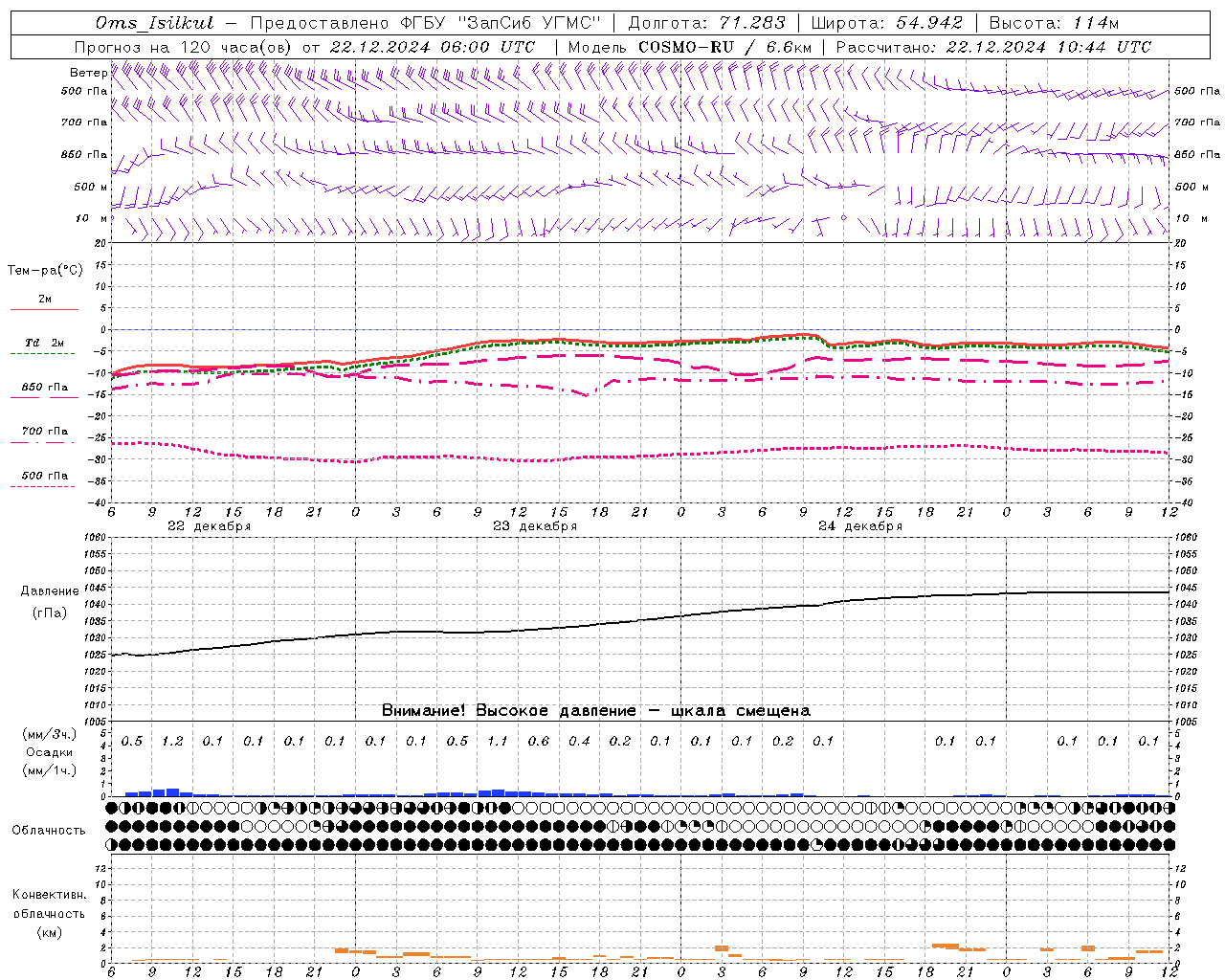This screenshot has height=980, width=1225.
Task: Click the 23 декабря date label
Action: coord(535,526)
